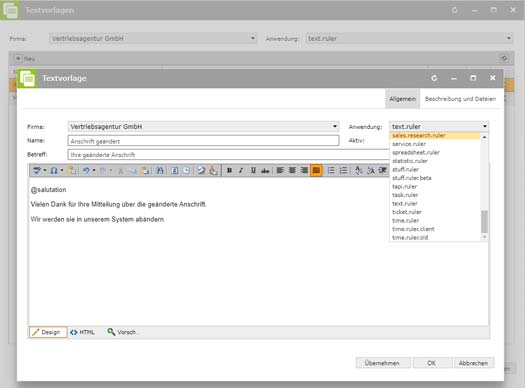Click the paste options icon after Omega
This screenshot has height=388, width=525.
click(71, 170)
